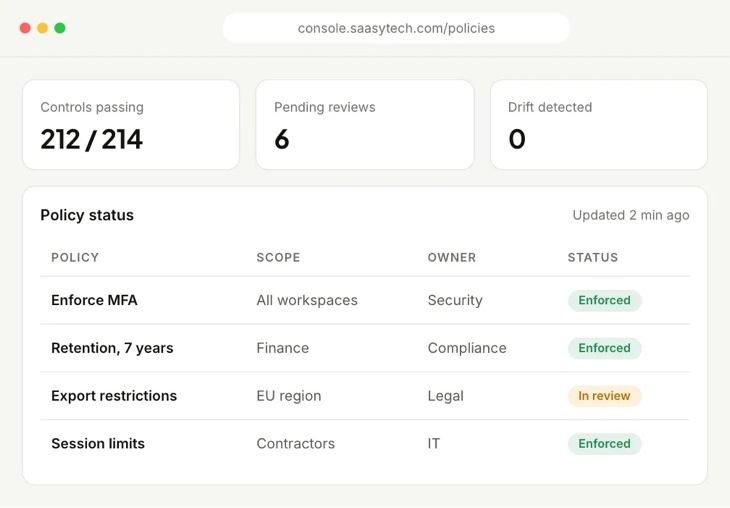Open the Retention, 7 years policy
Image resolution: width=730 pixels, height=508 pixels.
pyautogui.click(x=112, y=348)
